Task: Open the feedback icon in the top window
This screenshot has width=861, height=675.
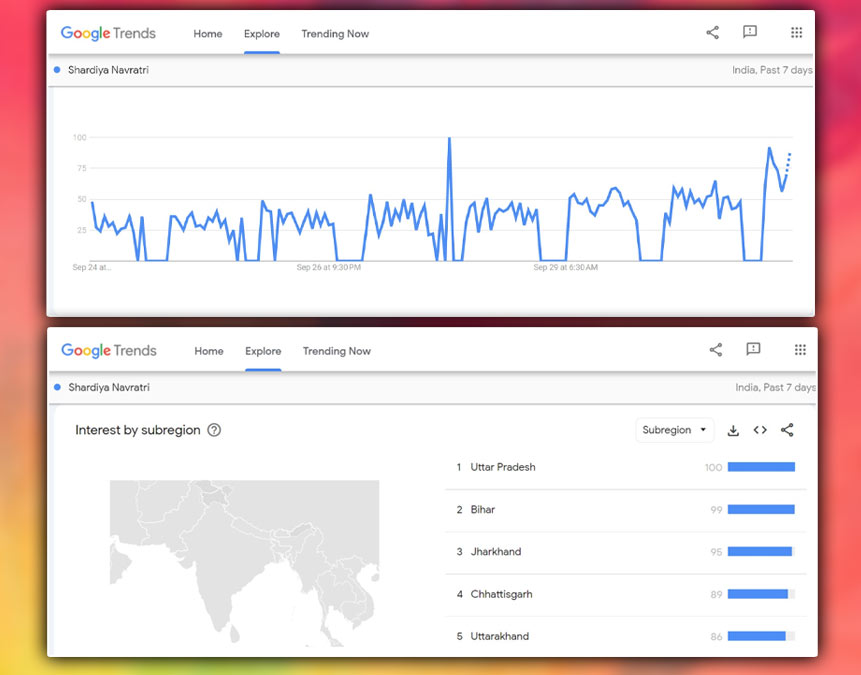Action: click(750, 32)
